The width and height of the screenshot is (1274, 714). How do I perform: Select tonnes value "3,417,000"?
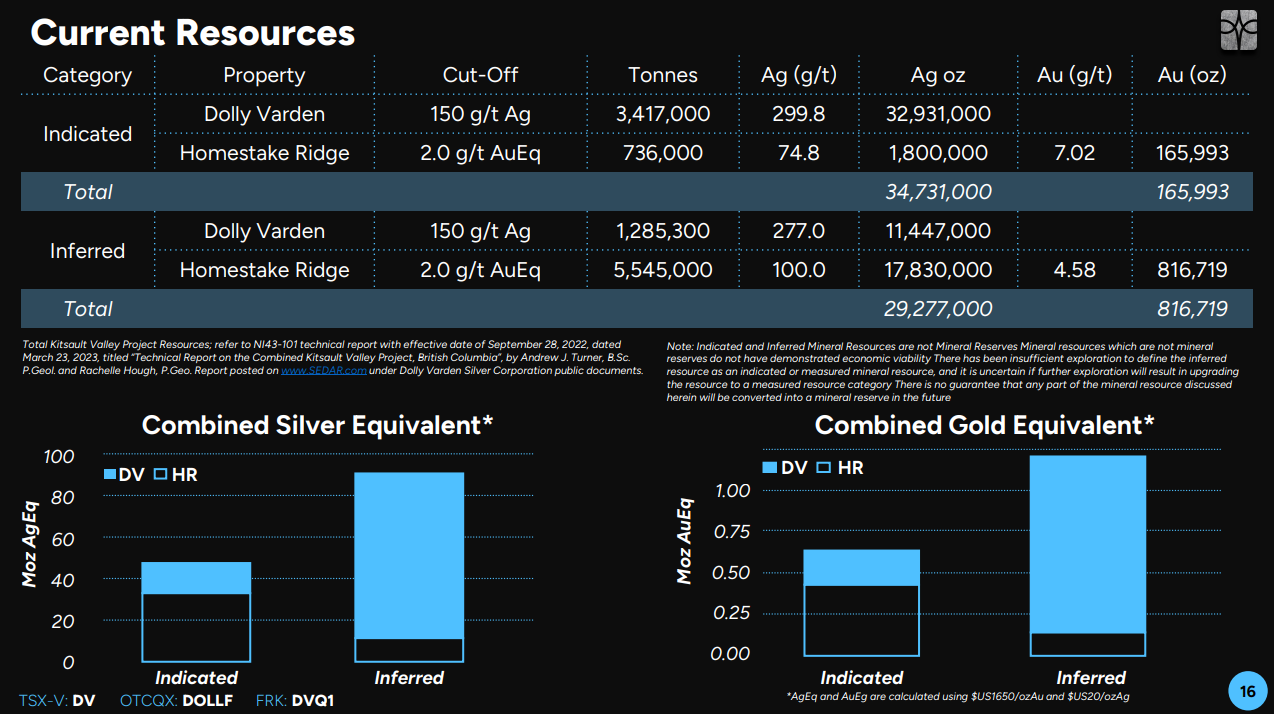[x=663, y=114]
